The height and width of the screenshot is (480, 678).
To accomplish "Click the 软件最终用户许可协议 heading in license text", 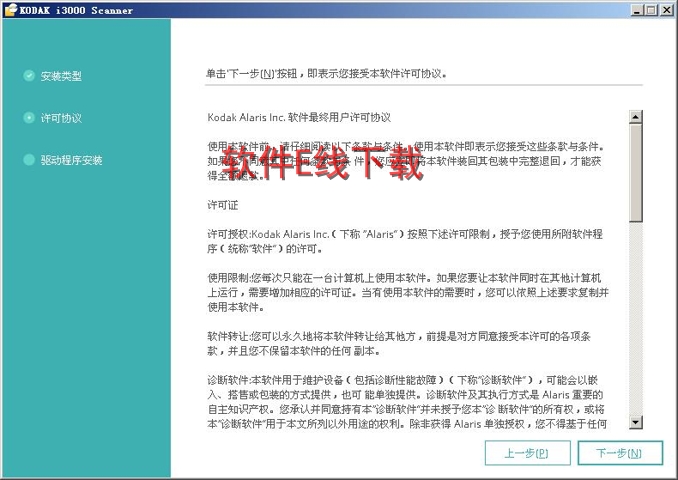I will coord(299,117).
